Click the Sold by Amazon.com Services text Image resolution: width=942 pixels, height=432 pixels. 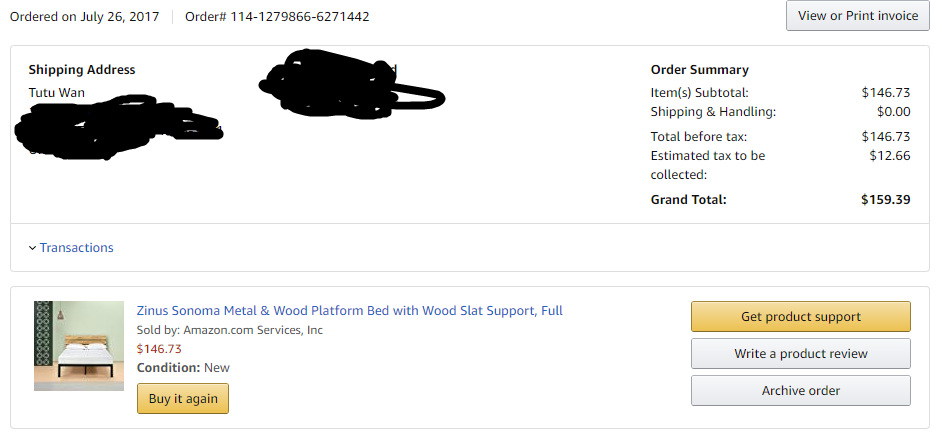click(x=229, y=330)
